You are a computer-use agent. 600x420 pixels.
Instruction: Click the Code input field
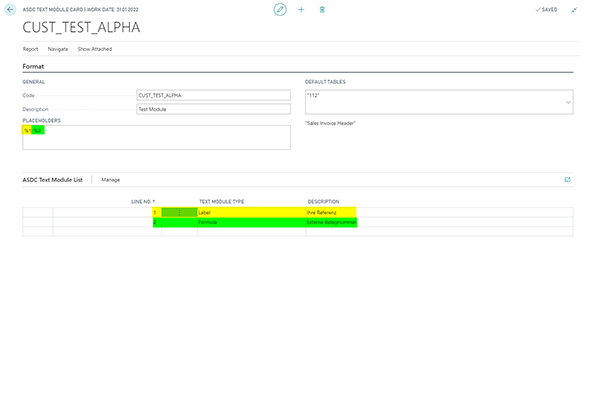click(212, 95)
